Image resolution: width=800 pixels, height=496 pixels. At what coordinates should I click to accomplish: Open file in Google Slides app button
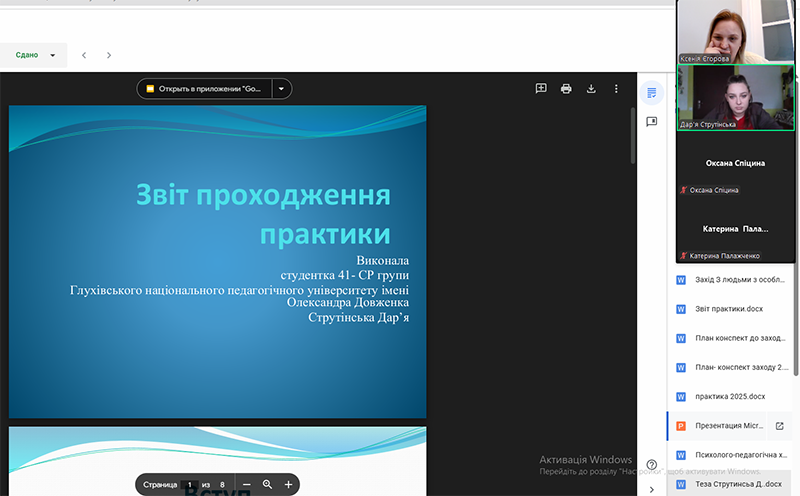[x=205, y=89]
